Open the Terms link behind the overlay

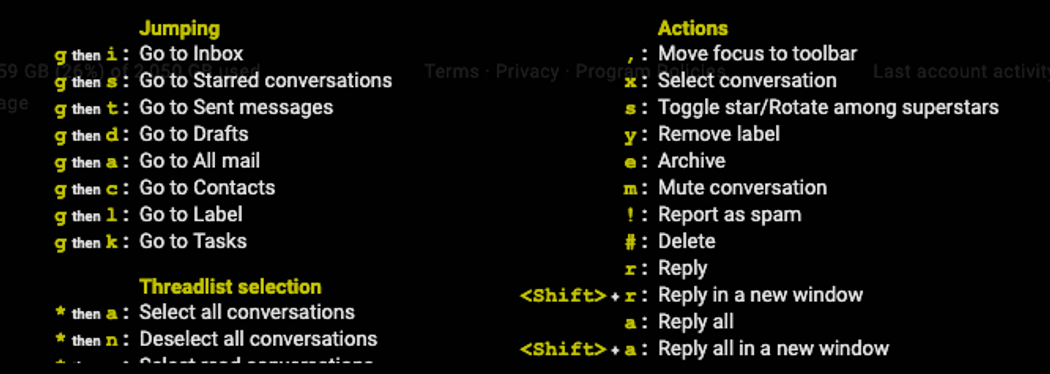click(451, 71)
